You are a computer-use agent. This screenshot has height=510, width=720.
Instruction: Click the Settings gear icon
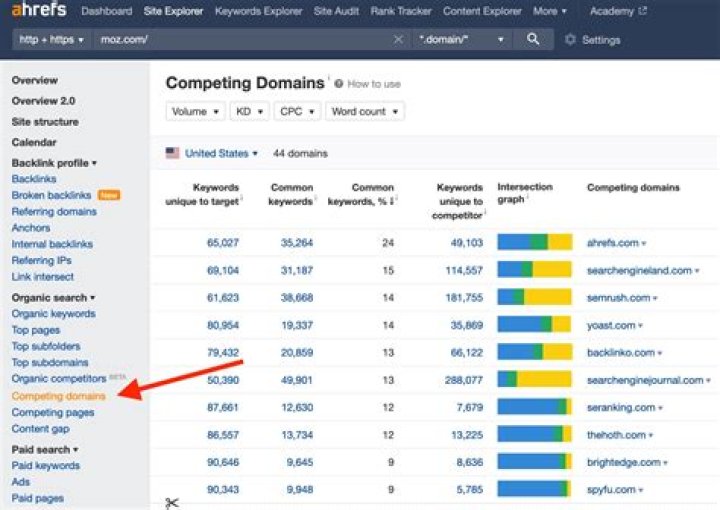pyautogui.click(x=570, y=40)
